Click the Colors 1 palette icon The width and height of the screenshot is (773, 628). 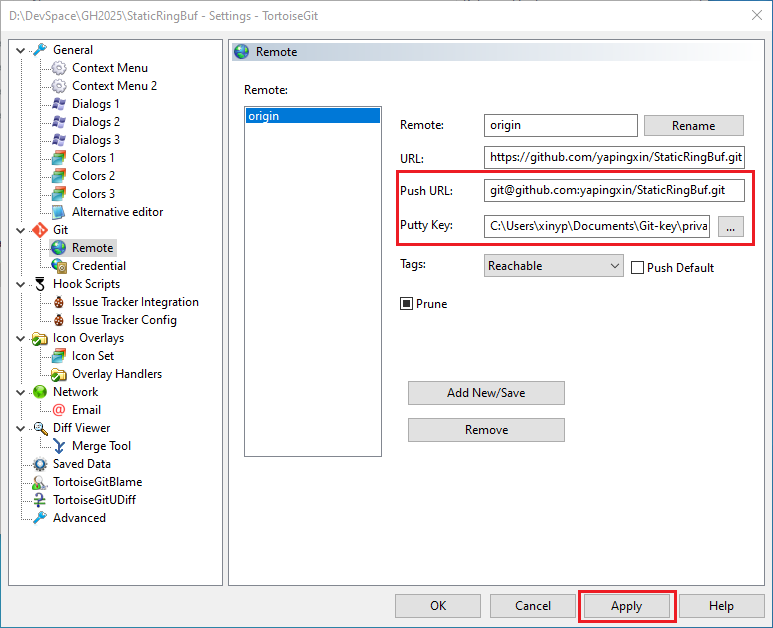59,158
